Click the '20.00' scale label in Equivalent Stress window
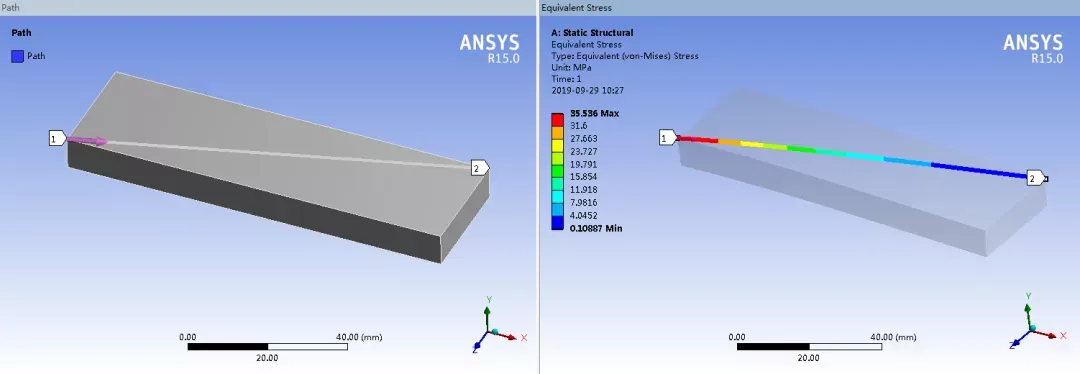 pos(808,358)
